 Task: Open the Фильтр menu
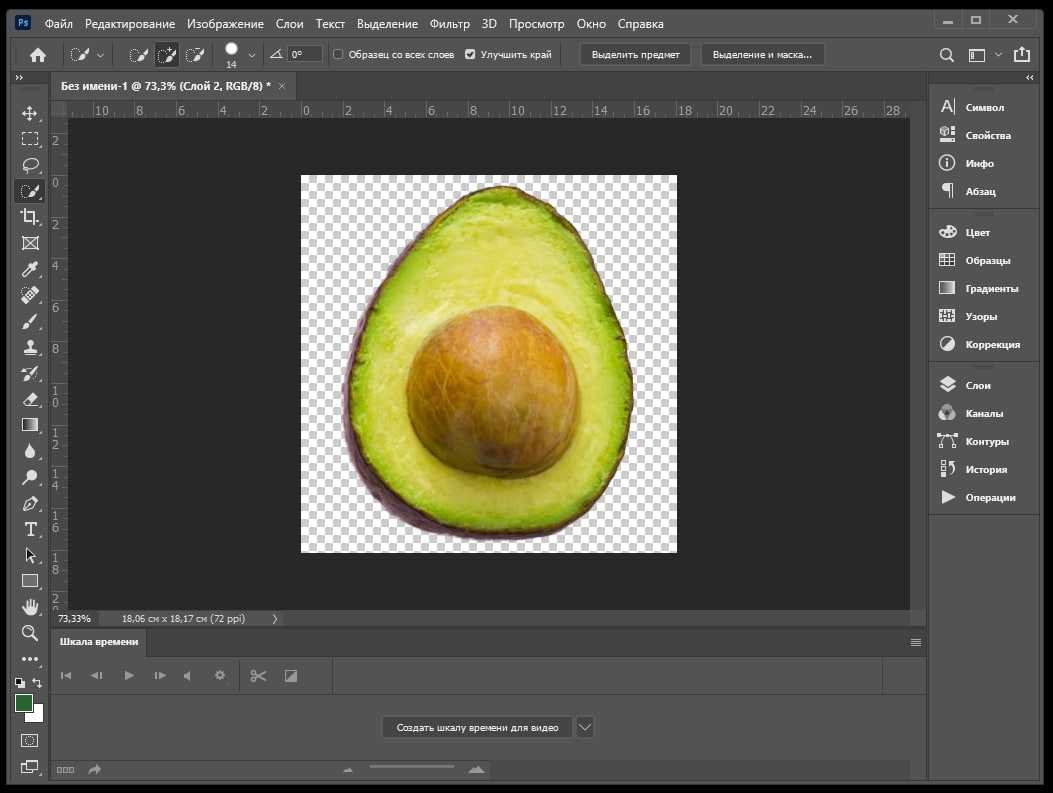[x=449, y=23]
